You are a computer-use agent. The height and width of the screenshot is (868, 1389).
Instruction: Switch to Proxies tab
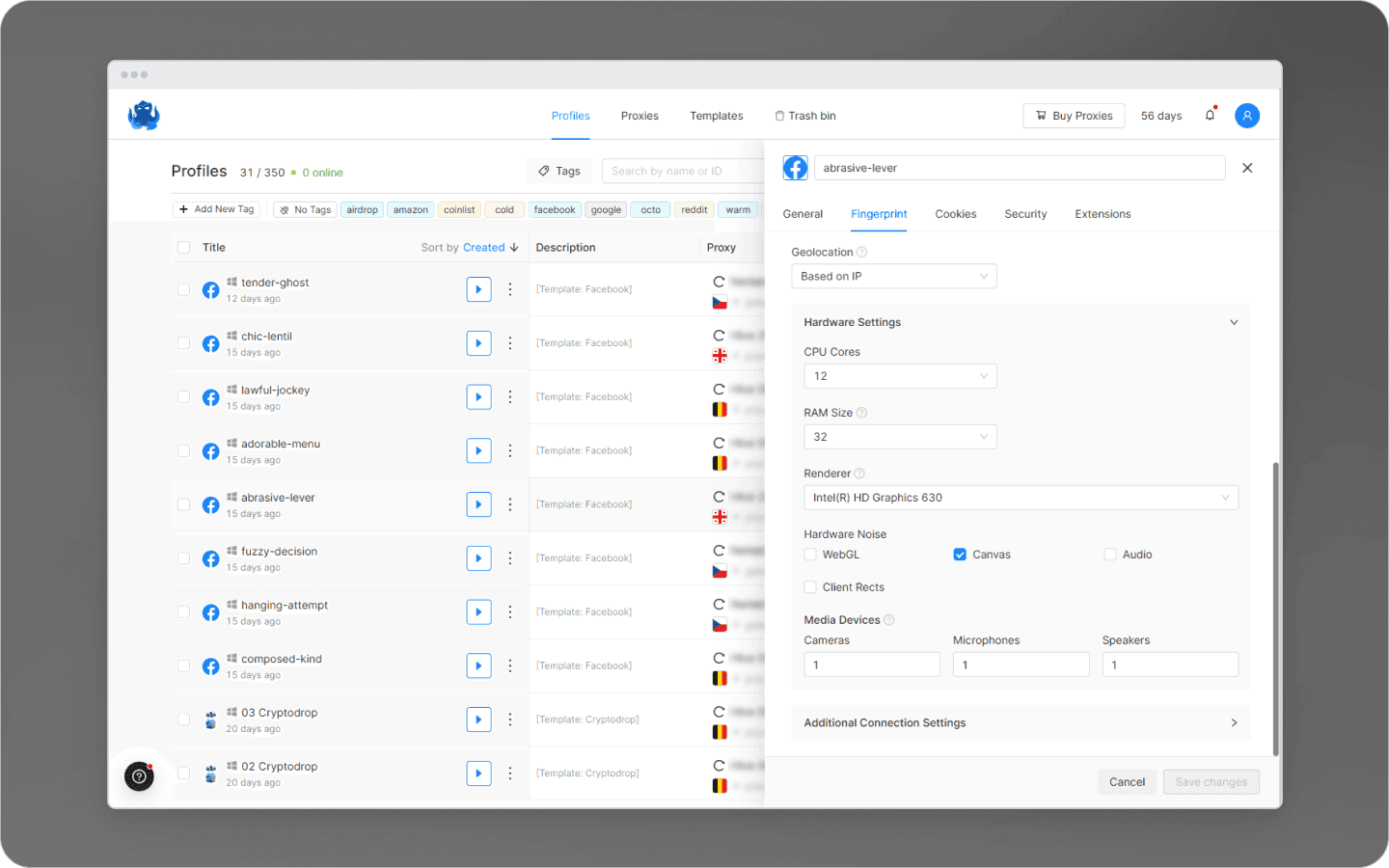pyautogui.click(x=640, y=116)
